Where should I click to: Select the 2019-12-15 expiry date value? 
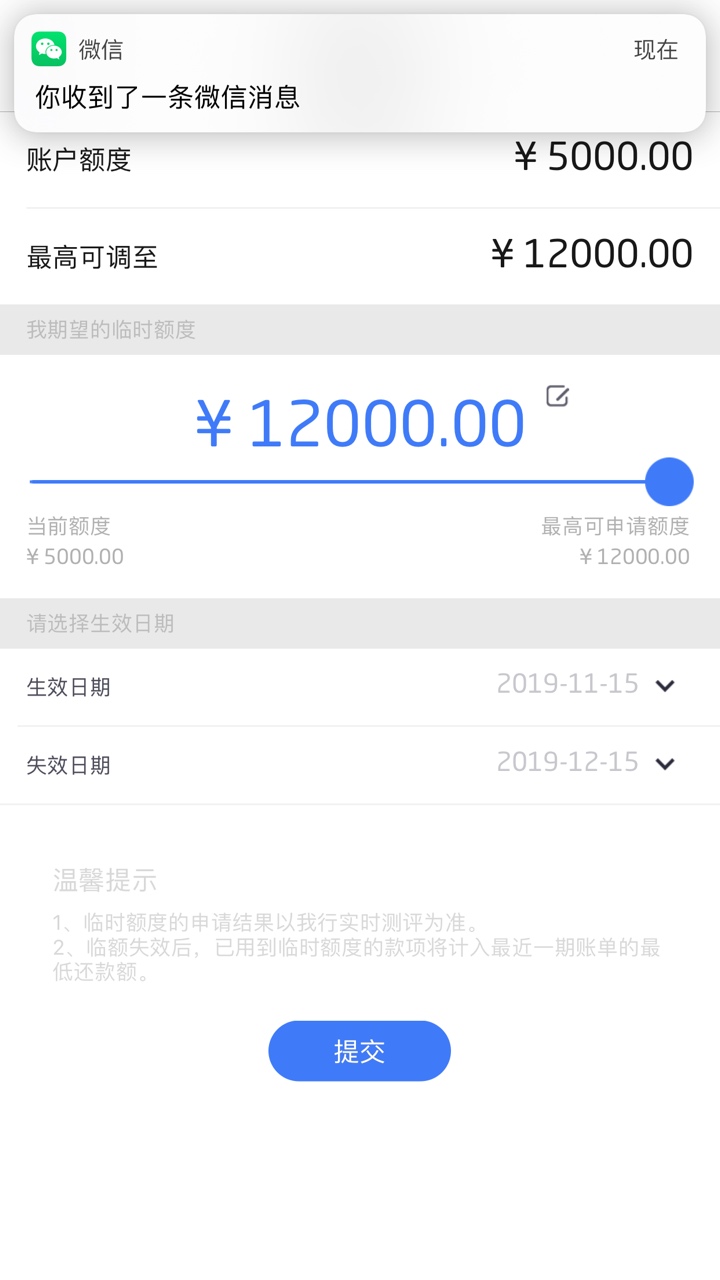(x=567, y=762)
